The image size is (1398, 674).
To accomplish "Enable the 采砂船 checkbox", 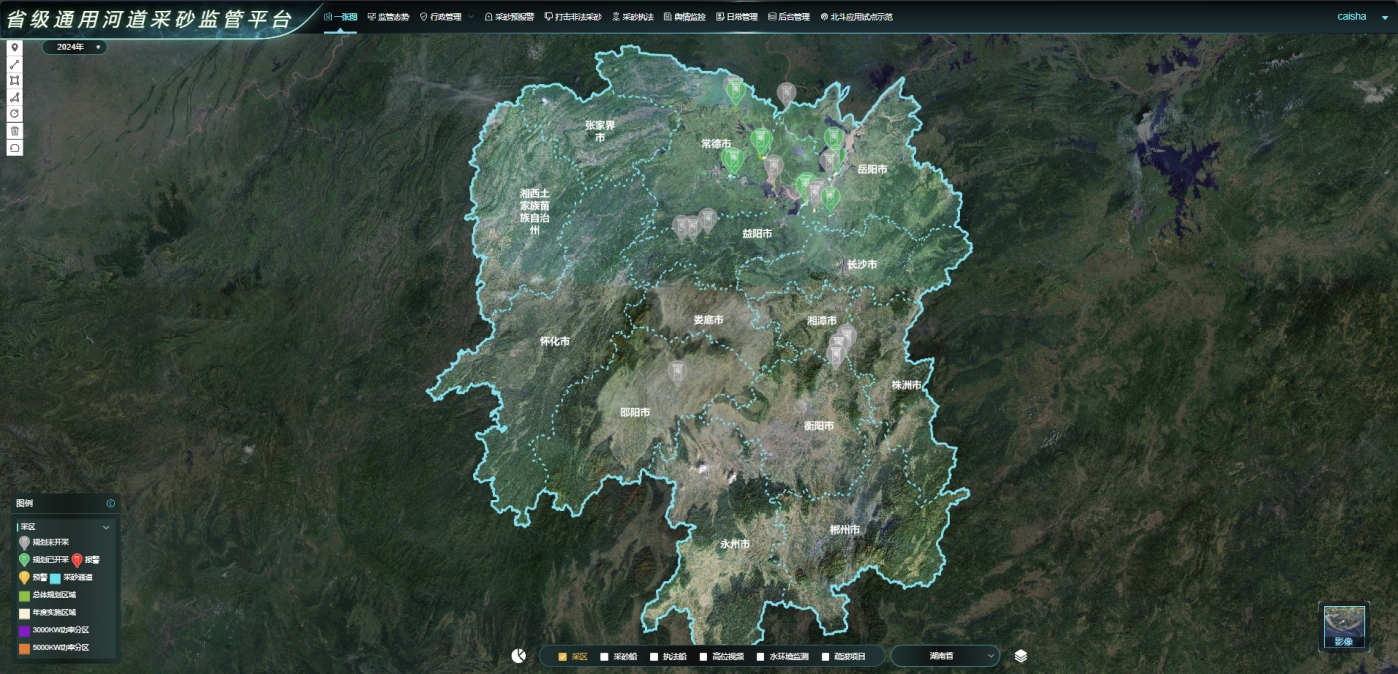I will [x=604, y=657].
